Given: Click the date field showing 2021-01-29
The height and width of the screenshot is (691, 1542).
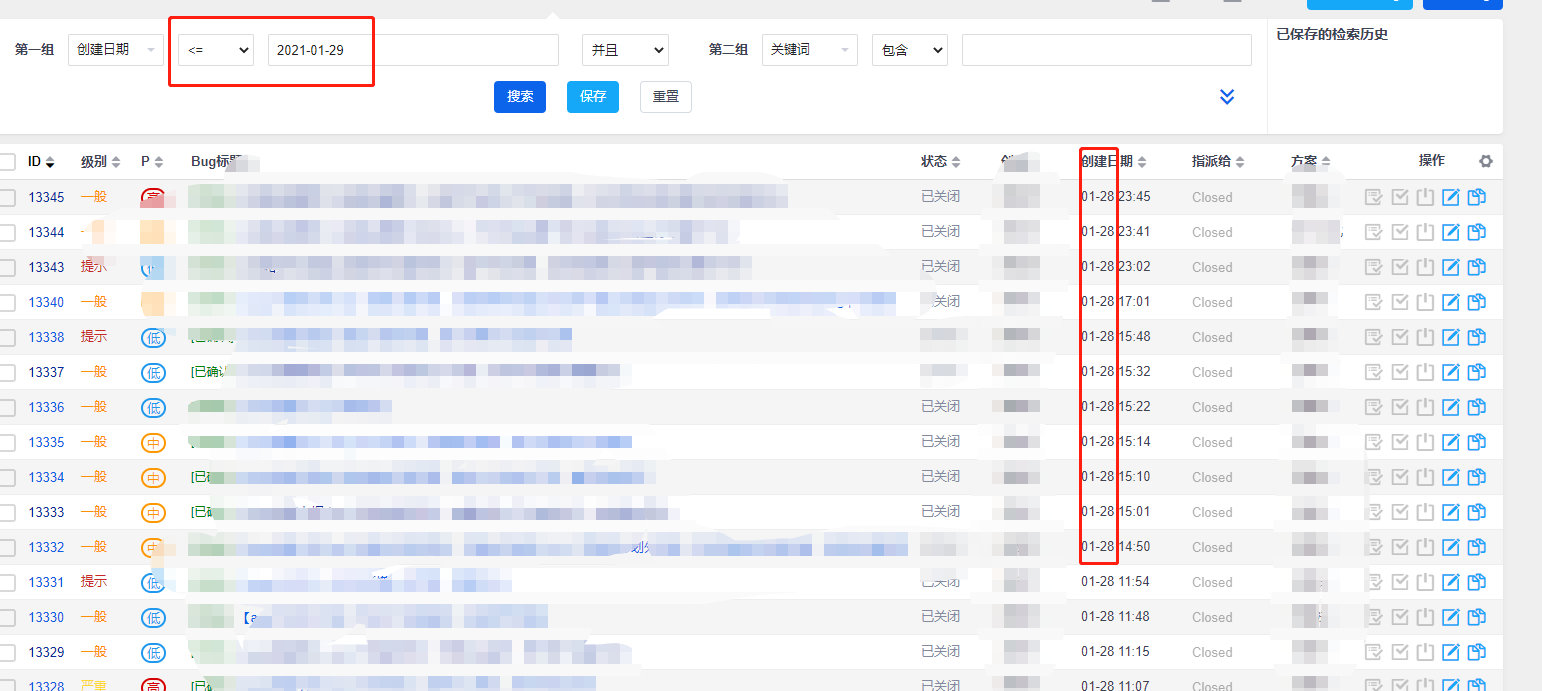Looking at the screenshot, I should pyautogui.click(x=413, y=50).
